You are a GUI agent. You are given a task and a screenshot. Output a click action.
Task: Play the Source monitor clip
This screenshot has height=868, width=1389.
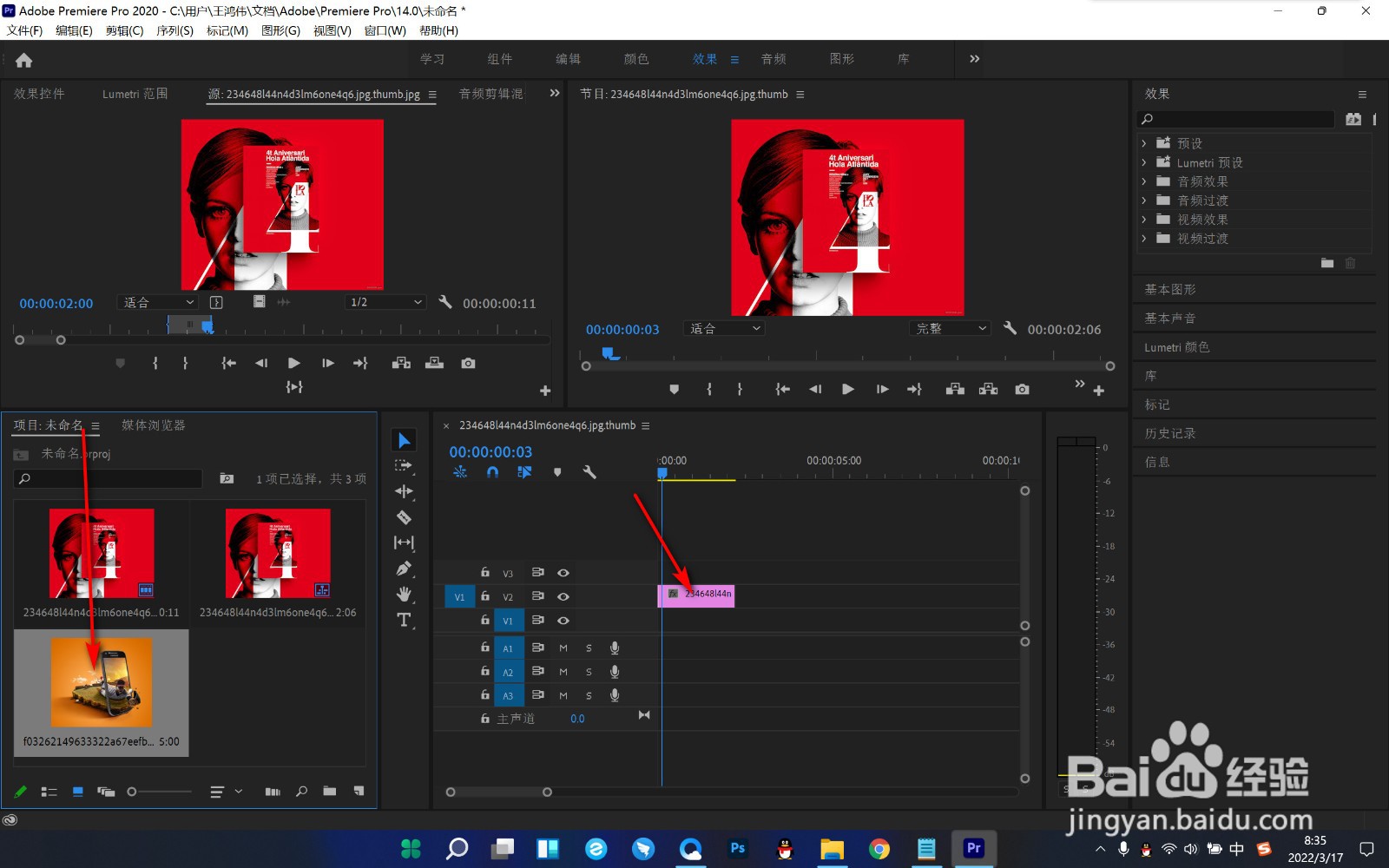(294, 363)
